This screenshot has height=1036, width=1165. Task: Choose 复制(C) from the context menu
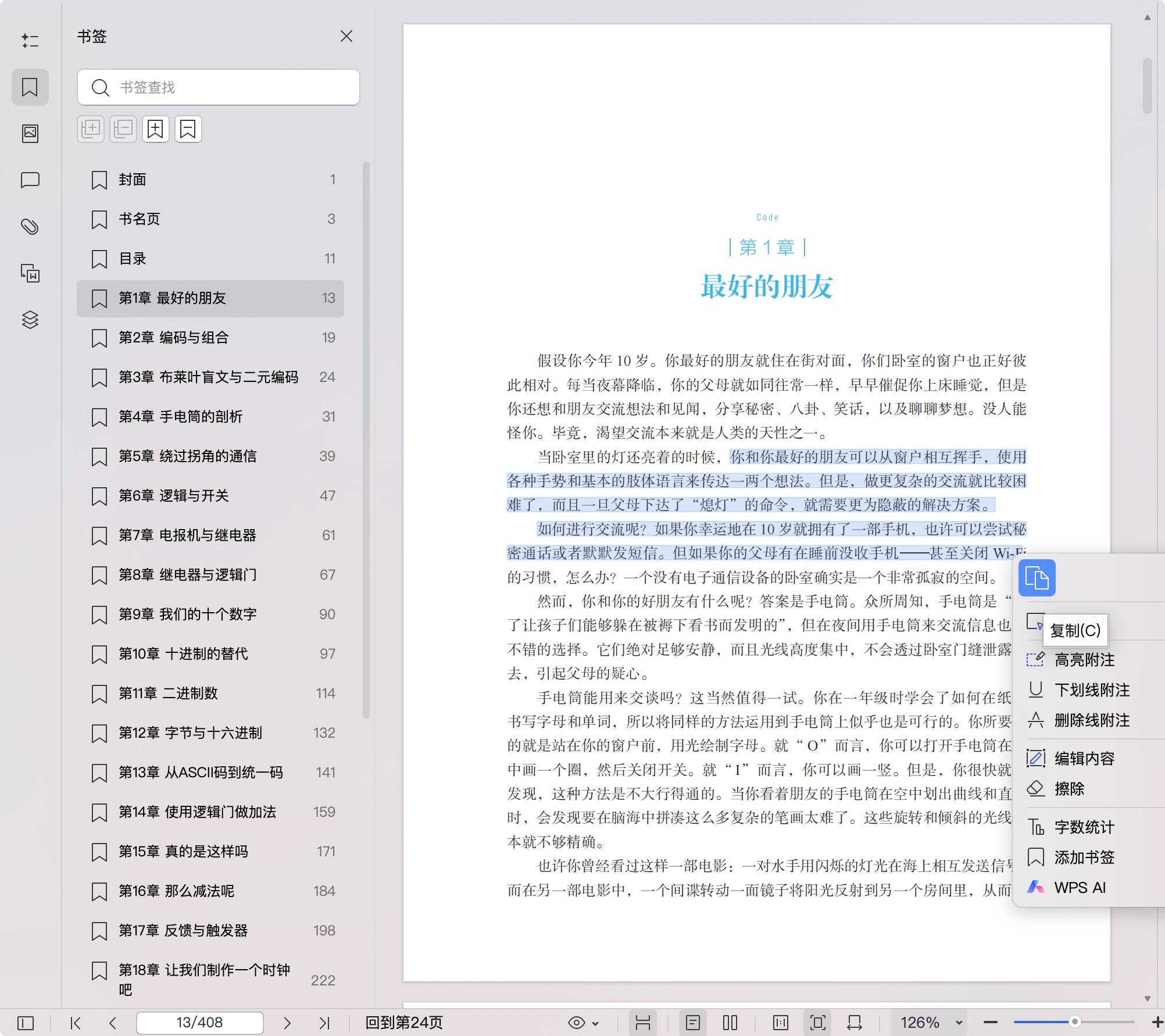[1075, 630]
